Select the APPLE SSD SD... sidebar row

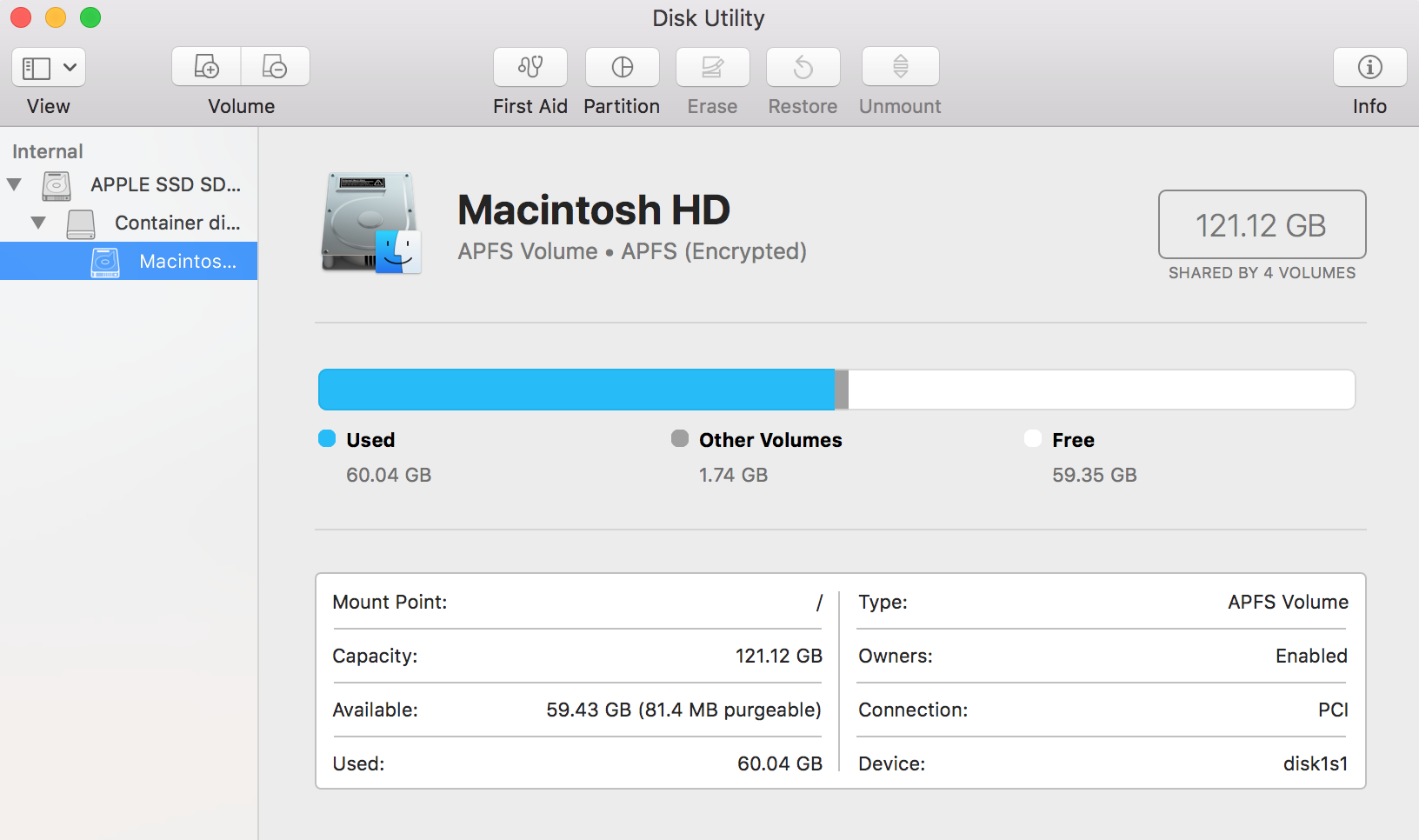[129, 184]
